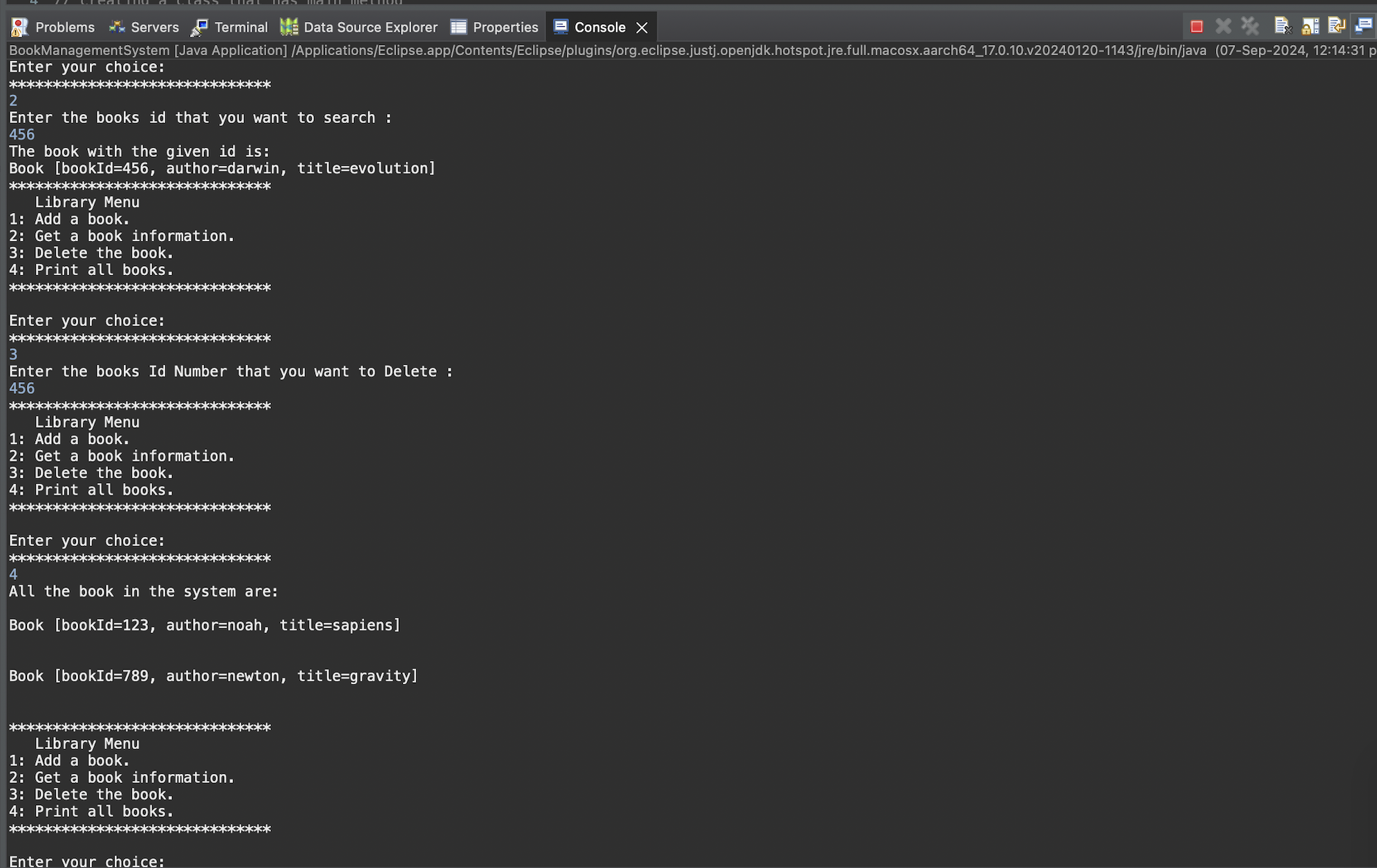Screen dimensions: 1377x868
Task: Toggle the Word Wrap icon
Action: [1336, 27]
